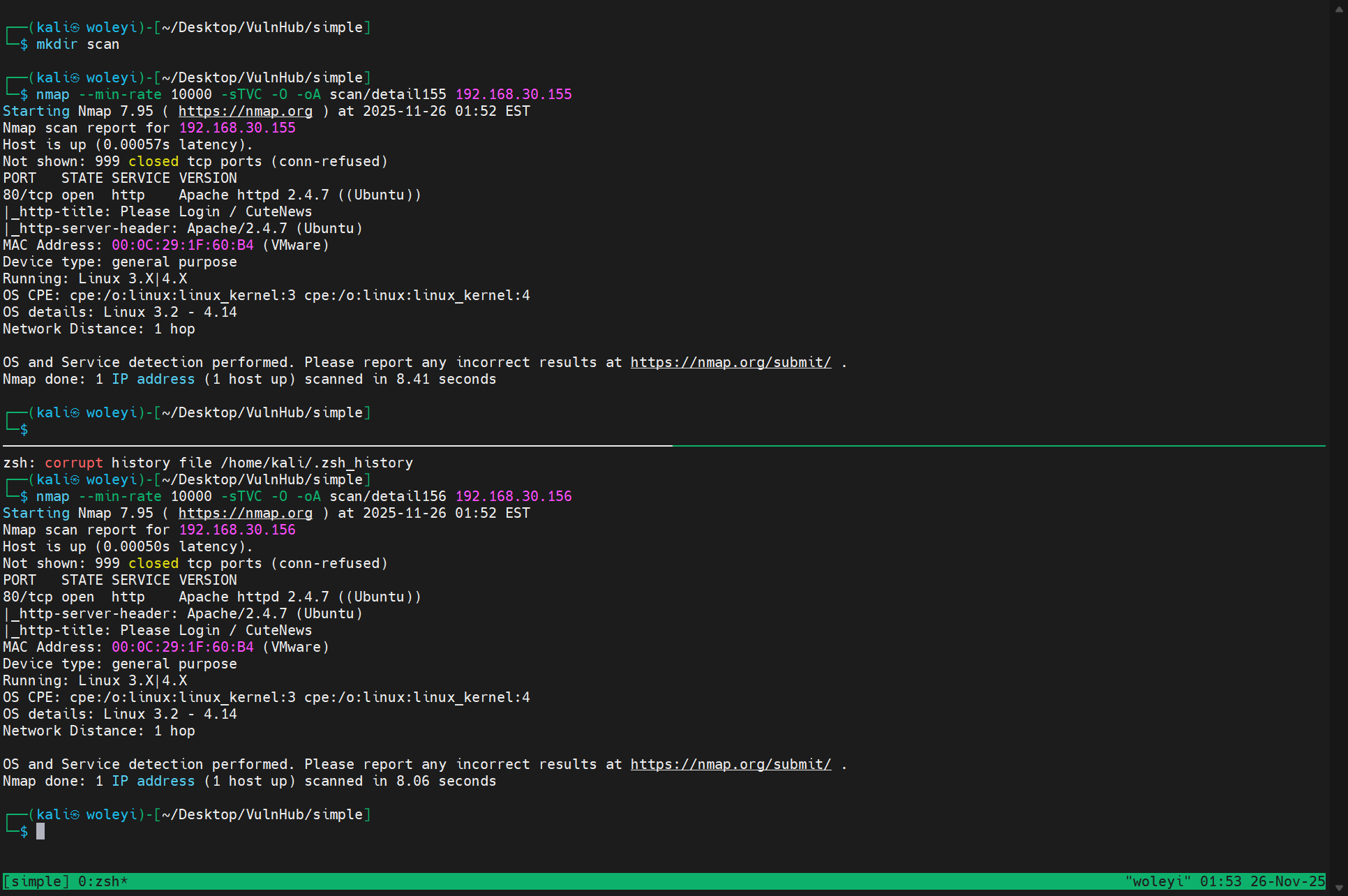Click the "woleyi" hostname in status bar
This screenshot has width=1348, height=896.
[1158, 881]
